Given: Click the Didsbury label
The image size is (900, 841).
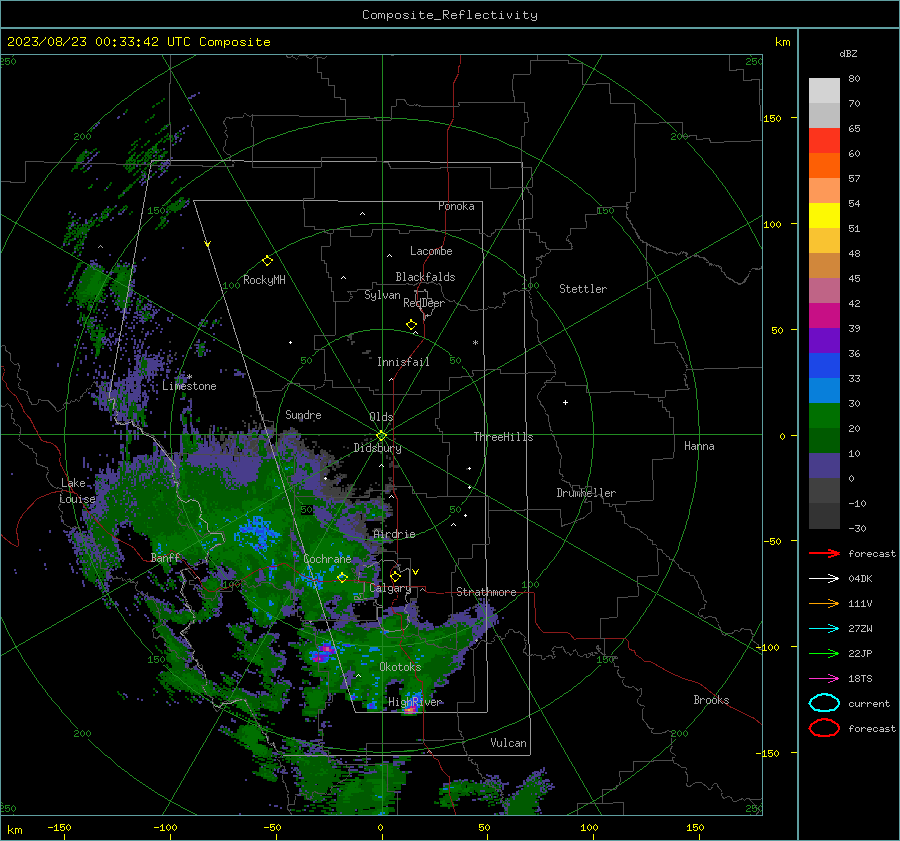Looking at the screenshot, I should 377,448.
